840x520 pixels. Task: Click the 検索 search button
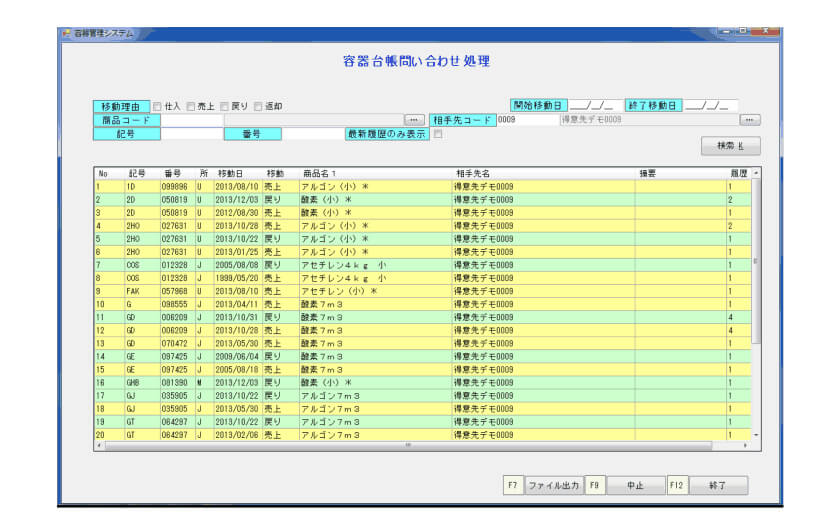(731, 146)
